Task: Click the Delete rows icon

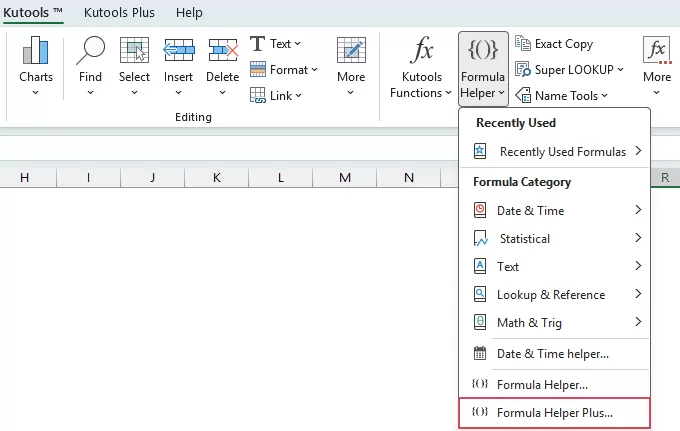Action: [223, 50]
